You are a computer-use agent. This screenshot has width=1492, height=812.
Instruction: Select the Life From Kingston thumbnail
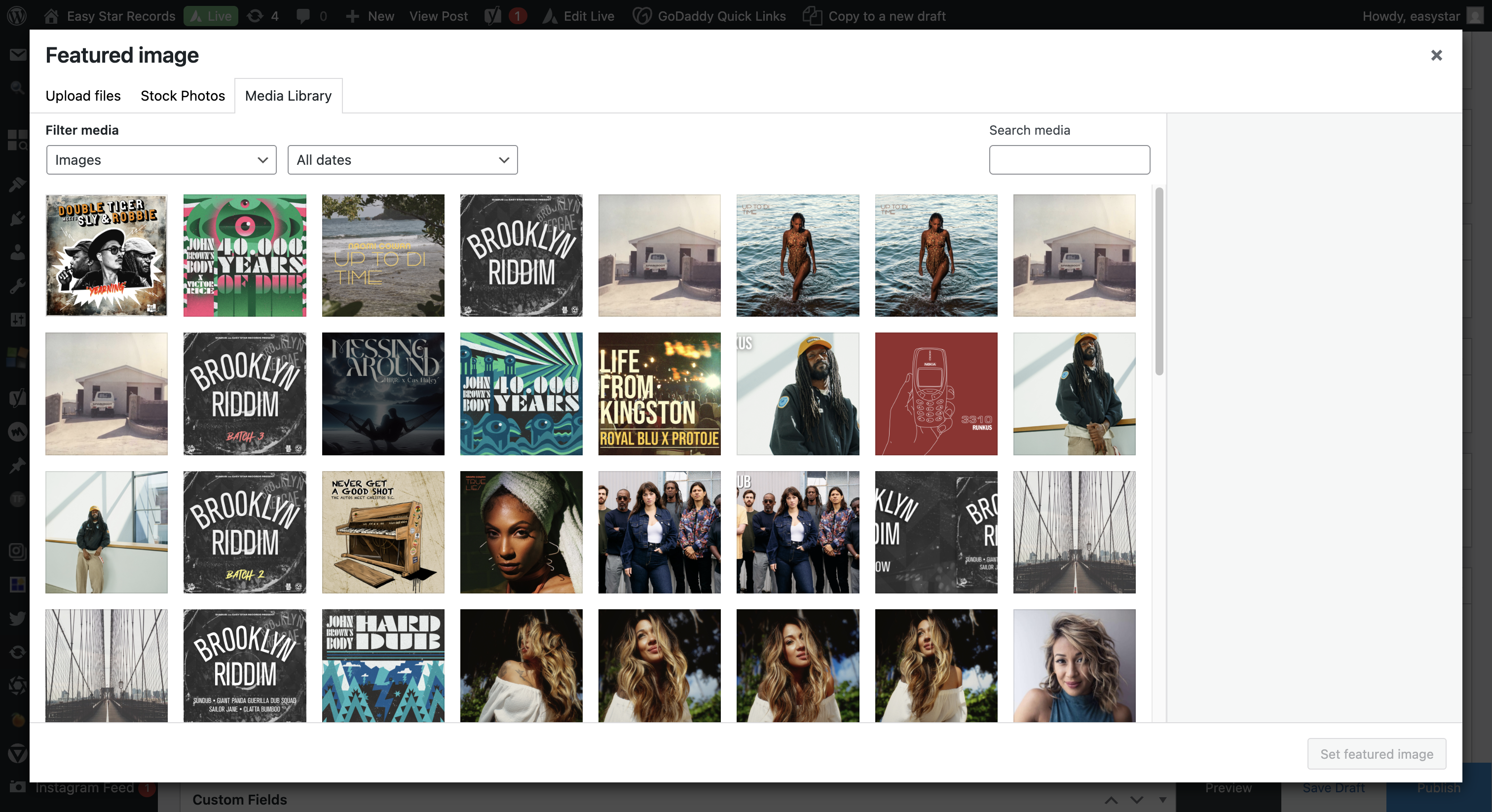click(x=659, y=394)
